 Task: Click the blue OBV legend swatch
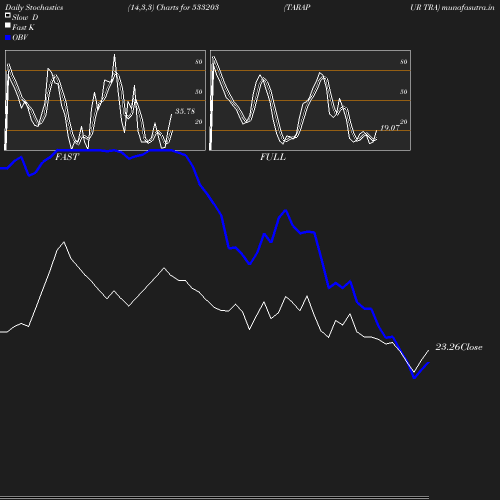point(8,38)
